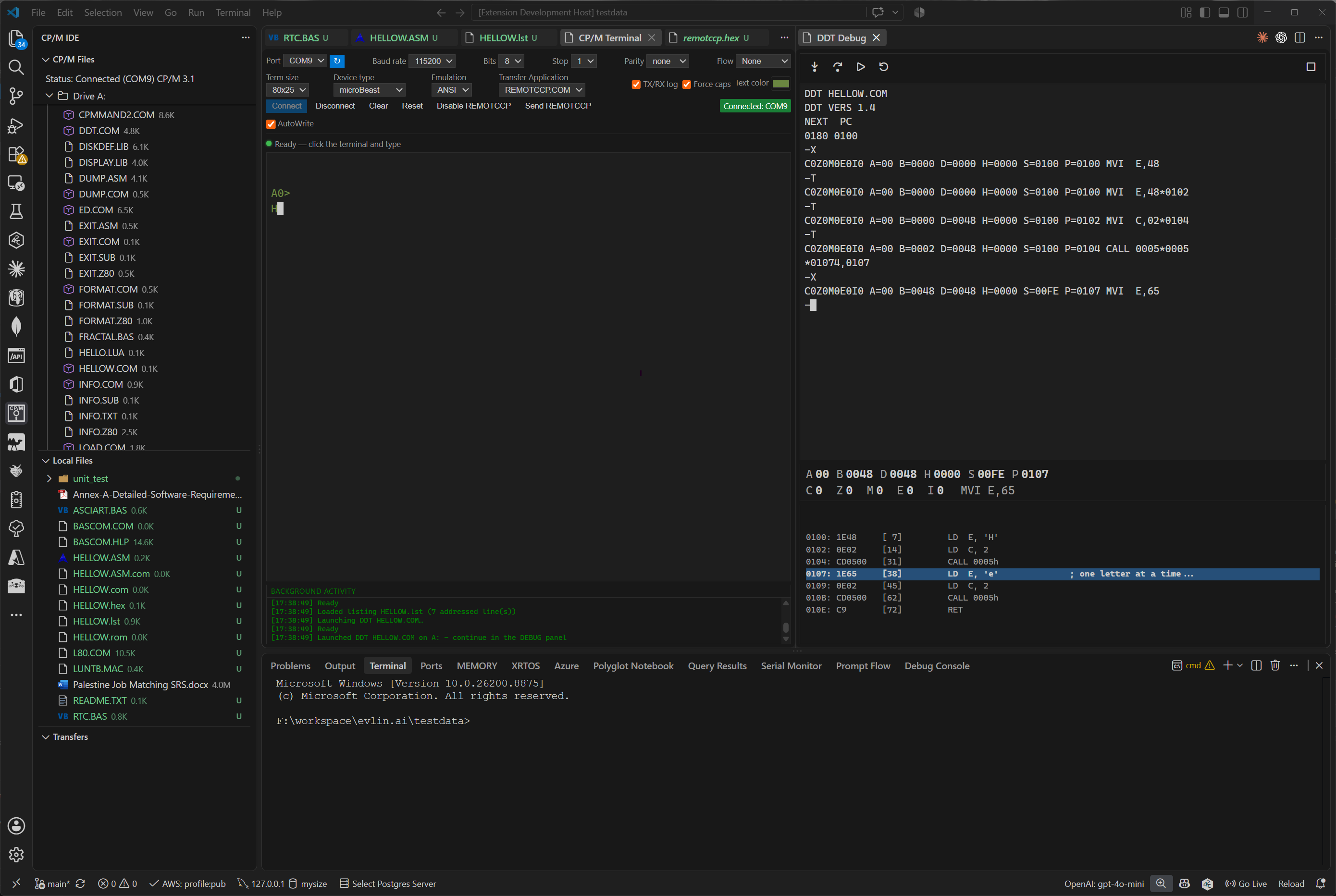This screenshot has height=896, width=1336.
Task: Toggle the primary sidebar layout icon
Action: (1205, 12)
